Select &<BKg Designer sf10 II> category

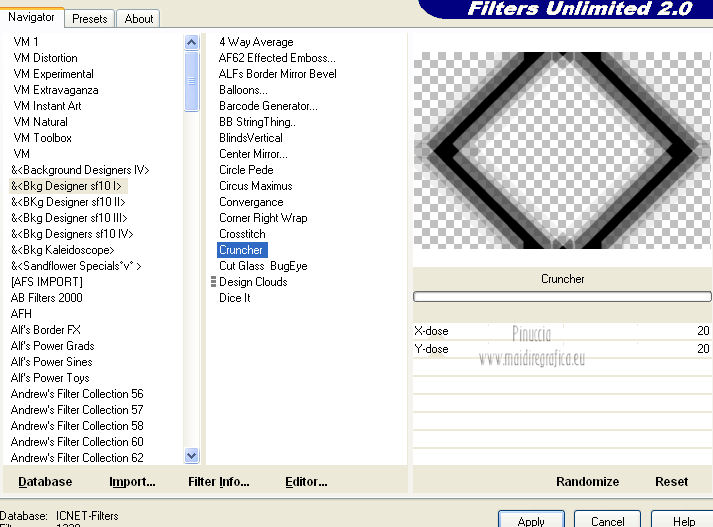68,202
